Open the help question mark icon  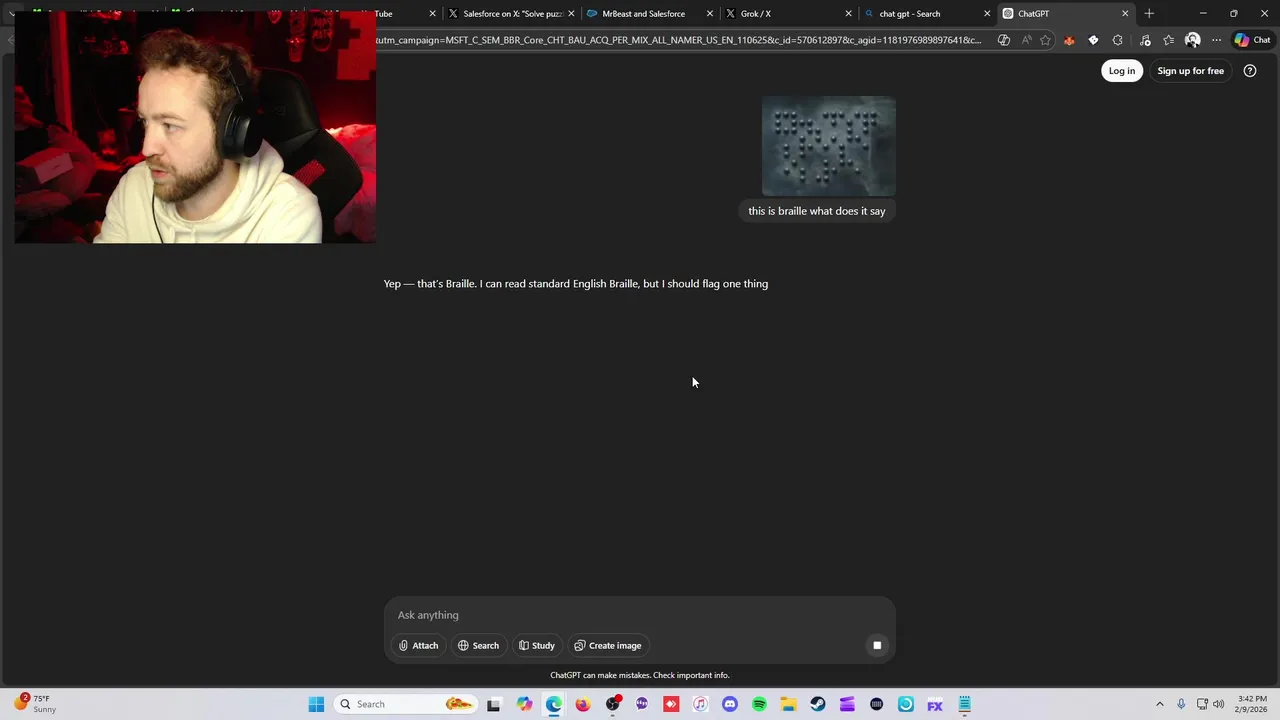(x=1249, y=71)
